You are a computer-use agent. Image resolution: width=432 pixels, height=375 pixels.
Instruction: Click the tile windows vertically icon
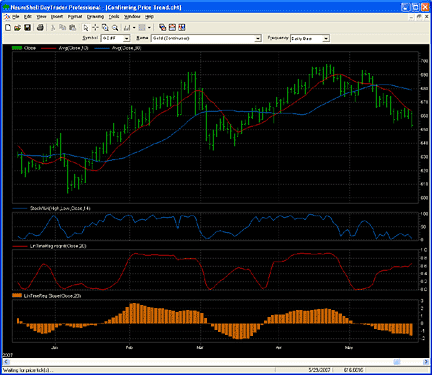(182, 28)
